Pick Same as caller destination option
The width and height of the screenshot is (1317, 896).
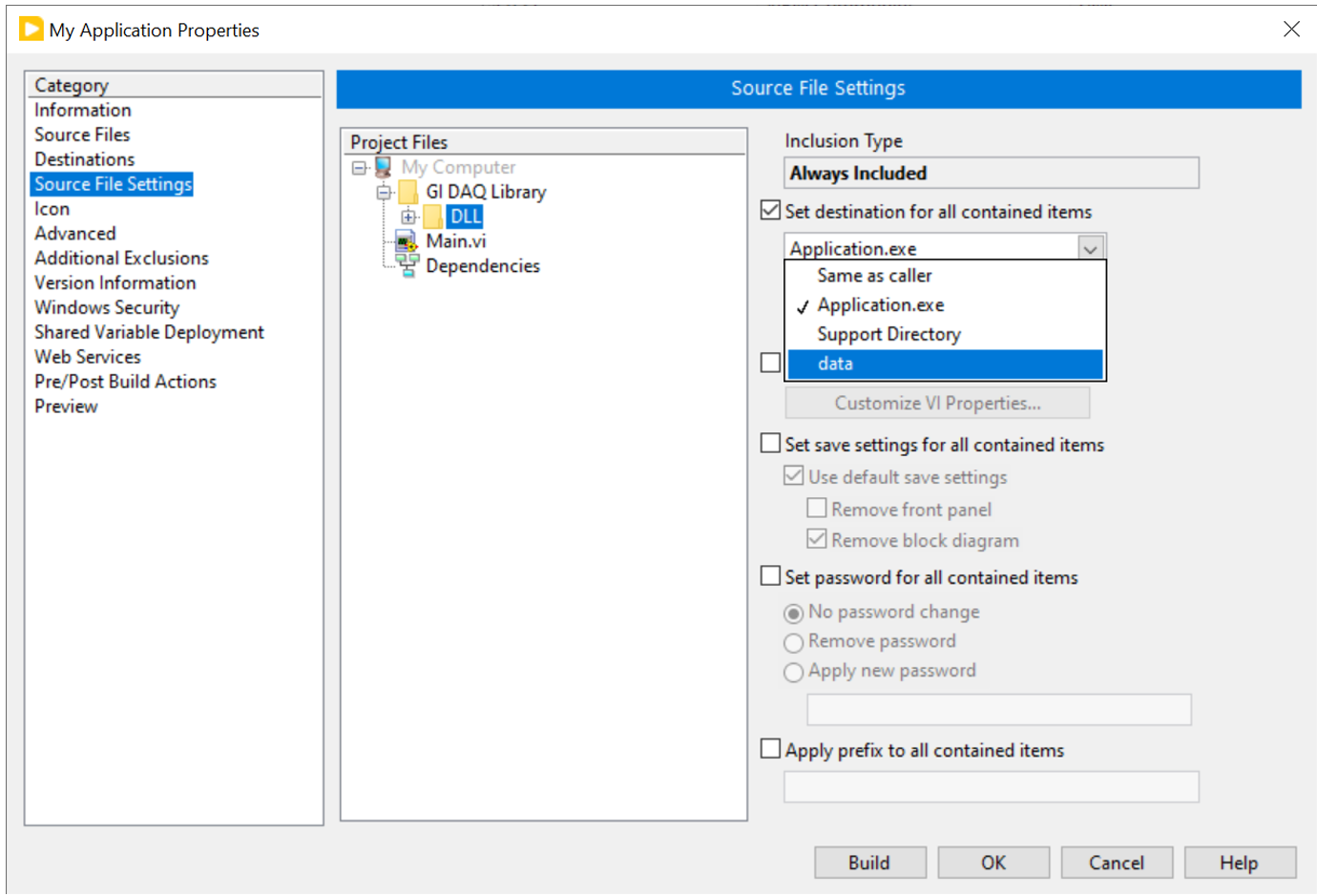point(874,276)
